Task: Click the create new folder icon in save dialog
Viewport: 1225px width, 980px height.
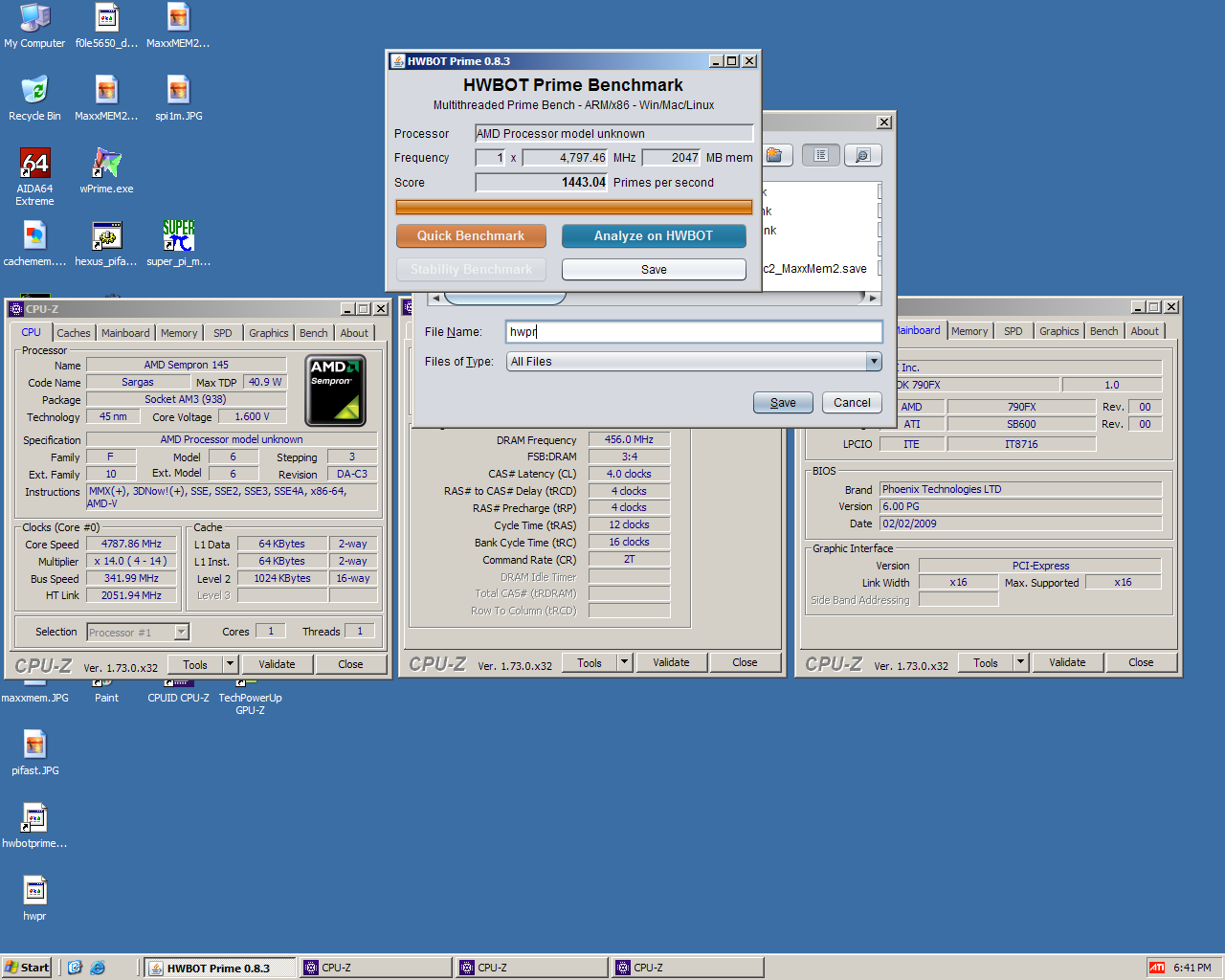Action: pyautogui.click(x=777, y=155)
